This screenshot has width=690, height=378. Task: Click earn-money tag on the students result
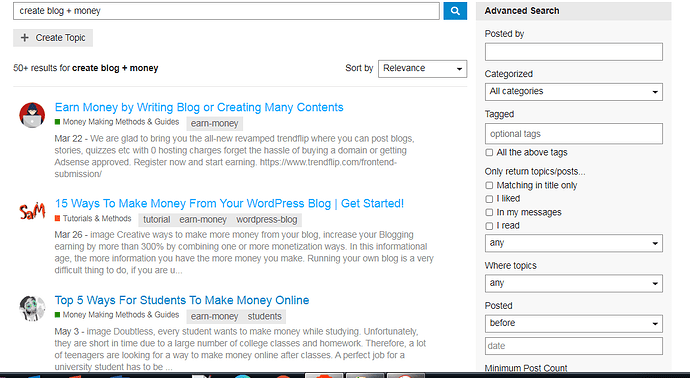[214, 316]
